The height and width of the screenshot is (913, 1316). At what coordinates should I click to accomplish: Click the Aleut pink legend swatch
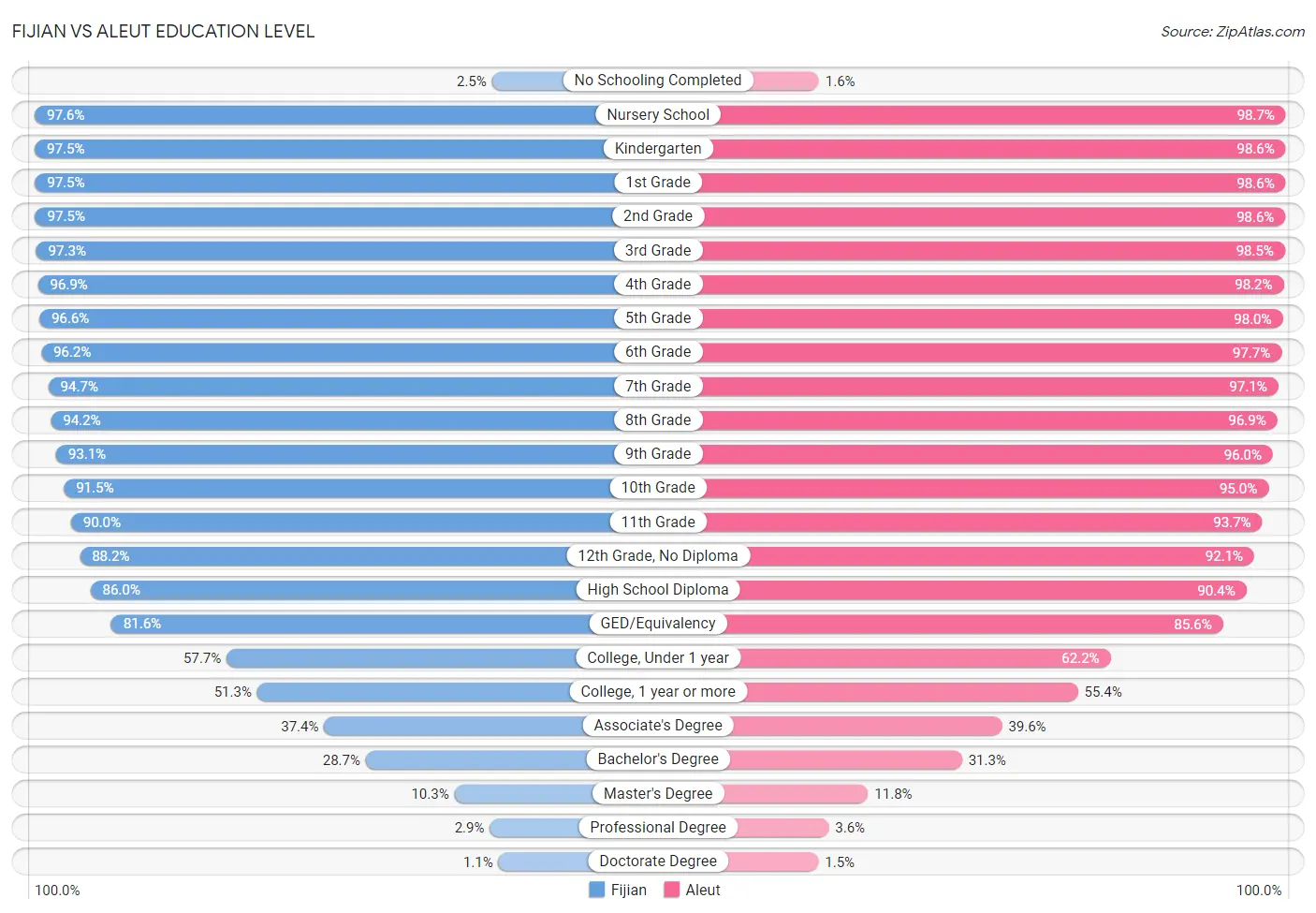(x=671, y=890)
